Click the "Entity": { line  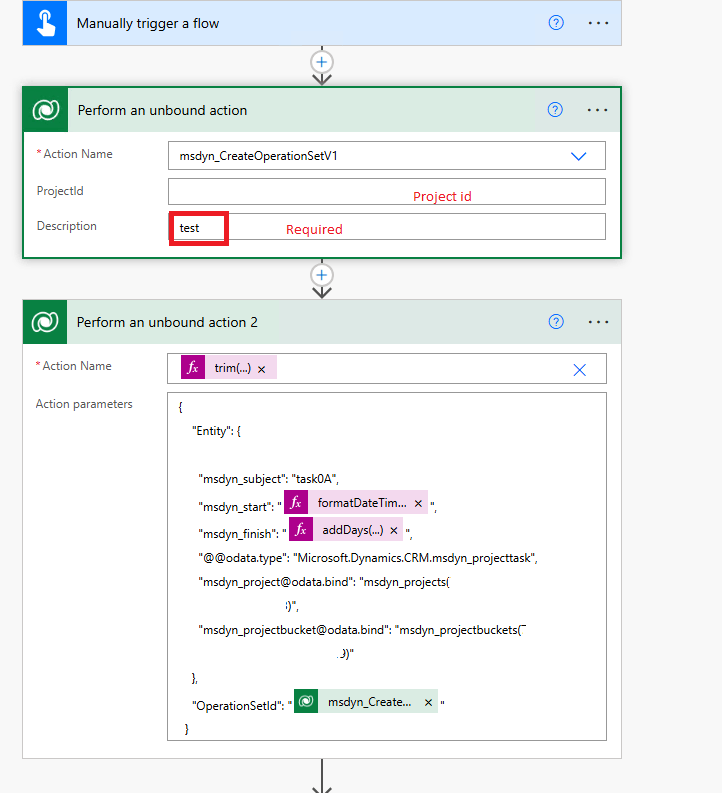(x=216, y=431)
